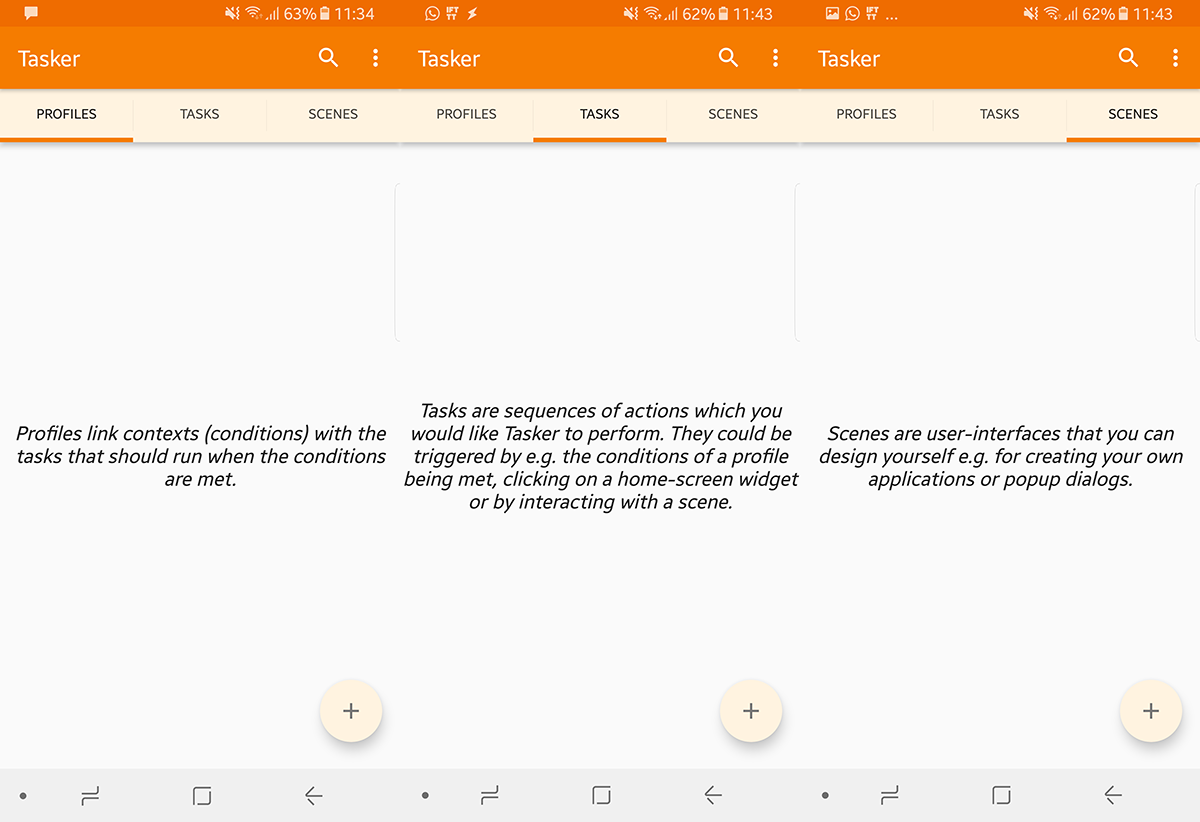The image size is (1200, 822).
Task: Tap message notification icon in 11:34 status bar
Action: click(31, 14)
